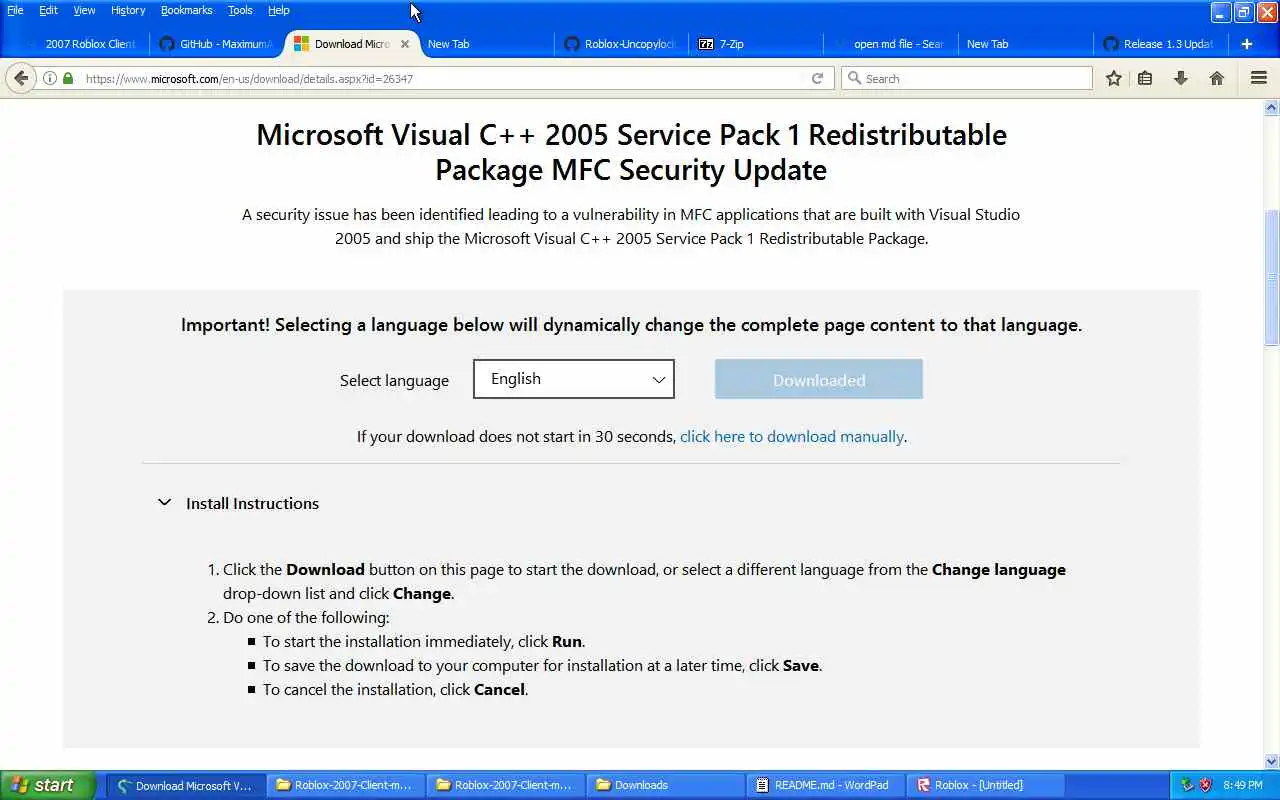This screenshot has height=800, width=1280.
Task: Switch to the 7-Zip tab
Action: (x=755, y=44)
